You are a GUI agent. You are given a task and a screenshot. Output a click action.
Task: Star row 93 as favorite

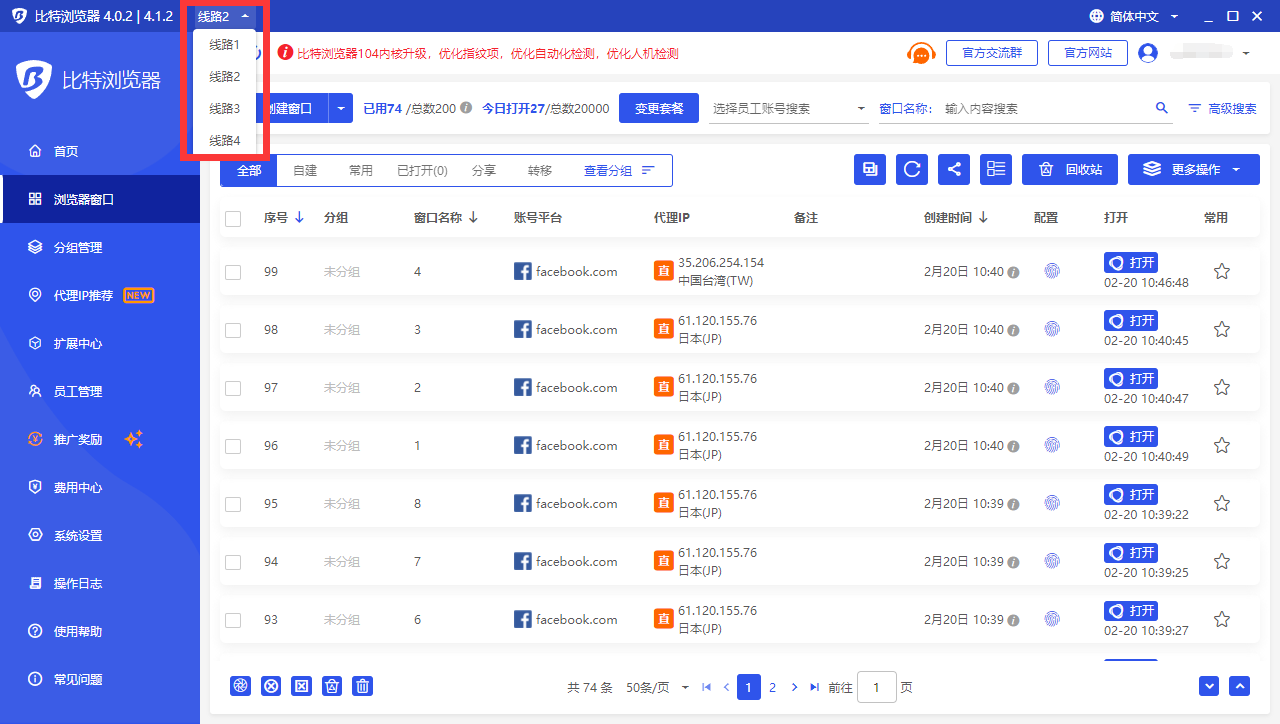pos(1221,619)
